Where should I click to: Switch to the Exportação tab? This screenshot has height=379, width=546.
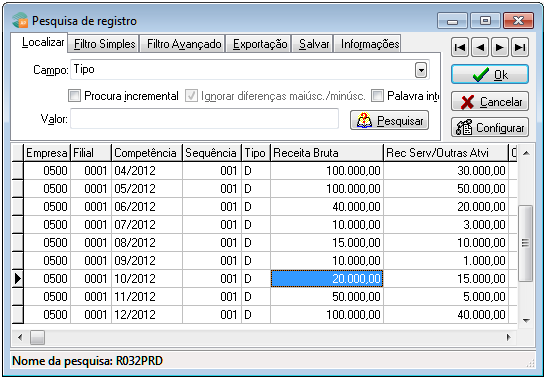point(259,44)
